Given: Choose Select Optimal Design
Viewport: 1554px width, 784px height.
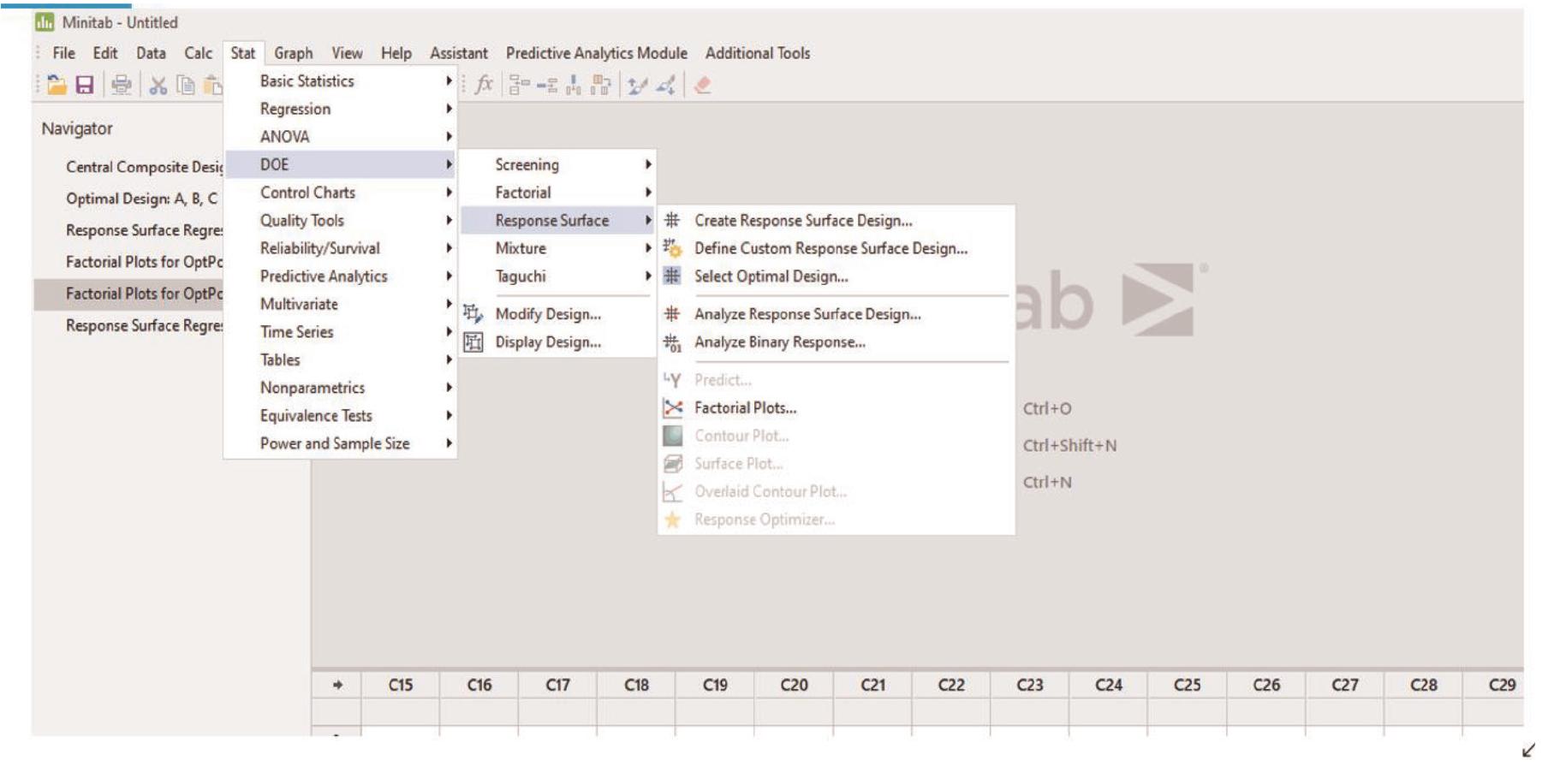Looking at the screenshot, I should [x=836, y=276].
